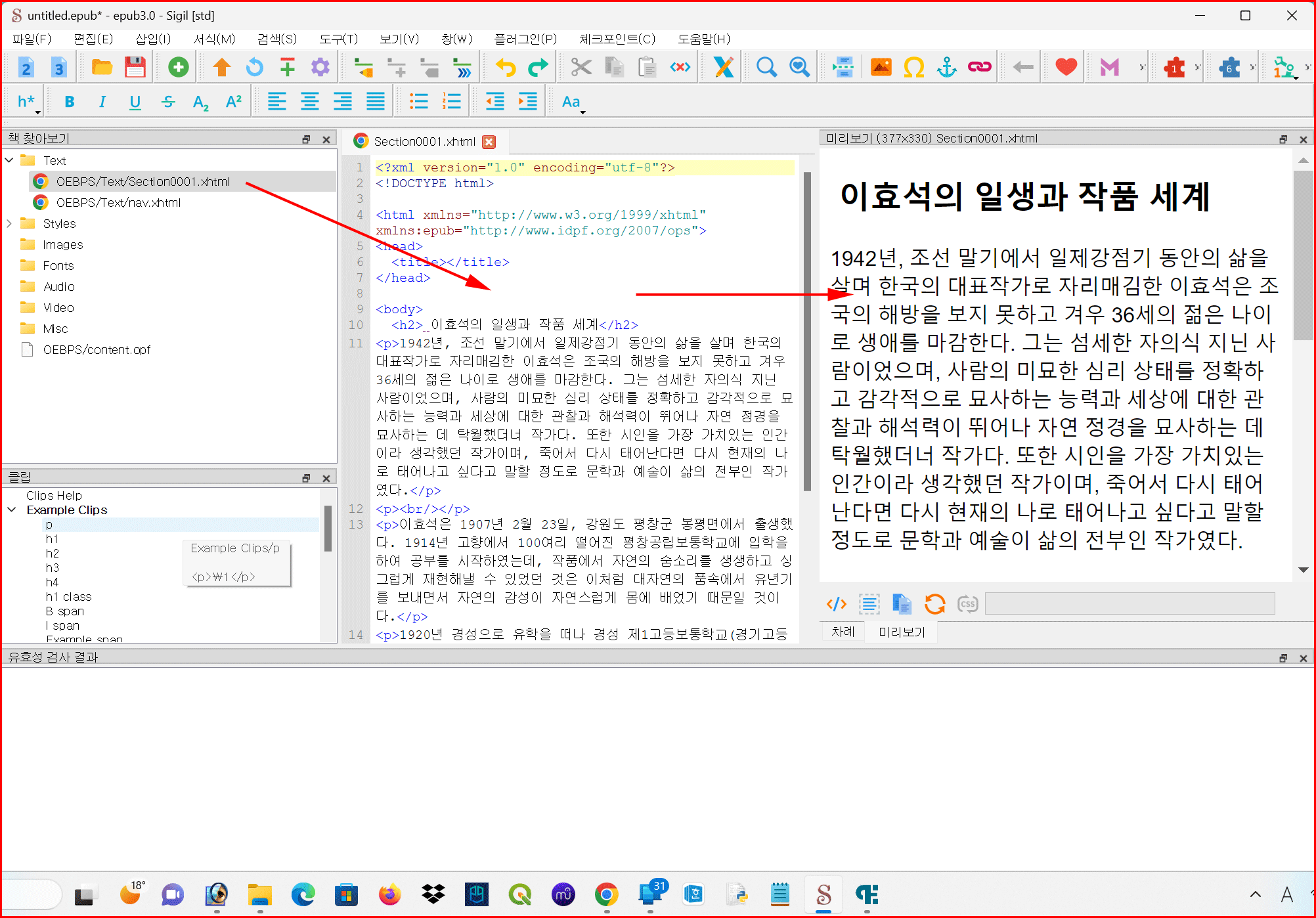
Task: Toggle Italic formatting
Action: [x=102, y=102]
